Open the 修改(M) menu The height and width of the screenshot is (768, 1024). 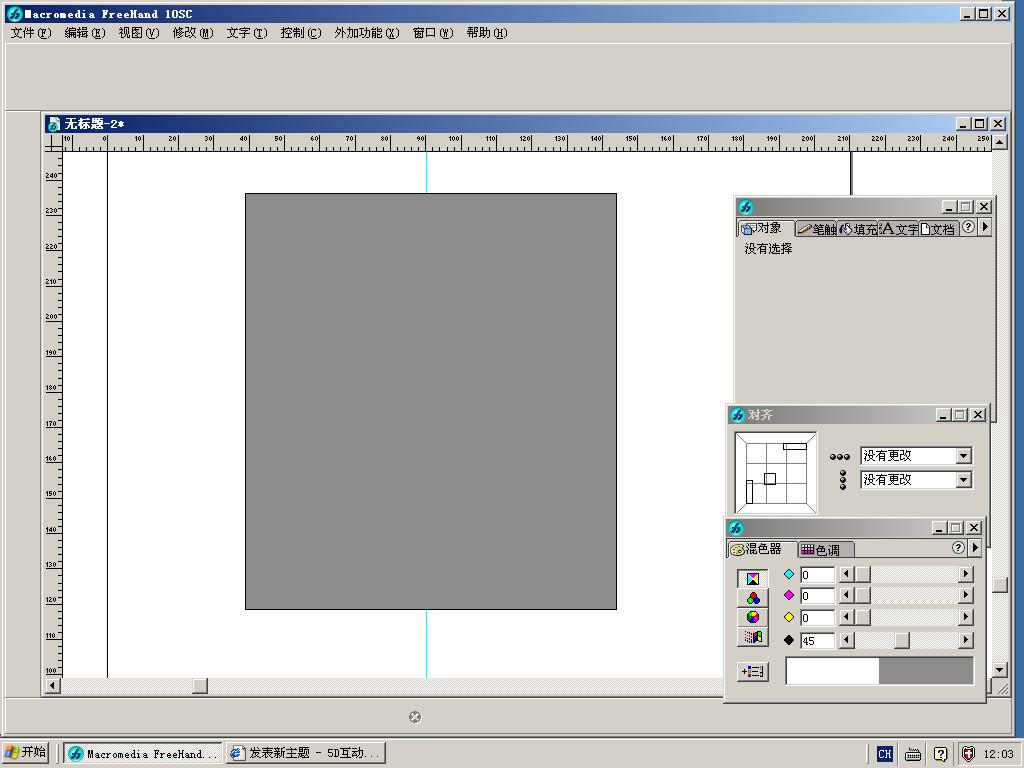pos(193,33)
